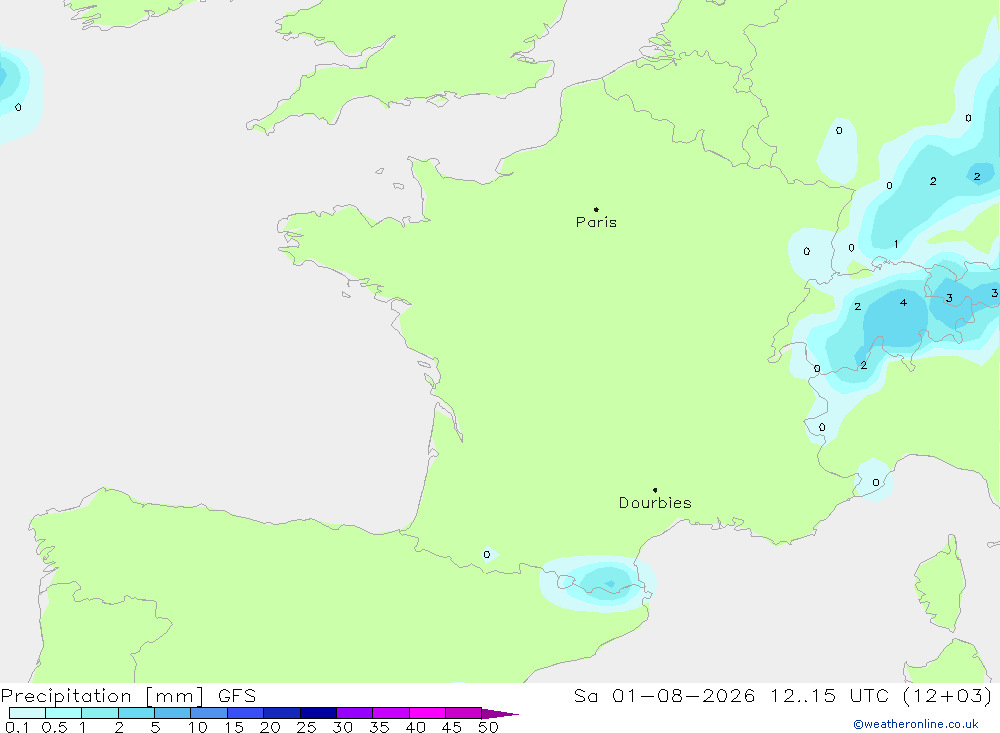Pick the 45–50 mm dark magenta swatch

(x=464, y=713)
